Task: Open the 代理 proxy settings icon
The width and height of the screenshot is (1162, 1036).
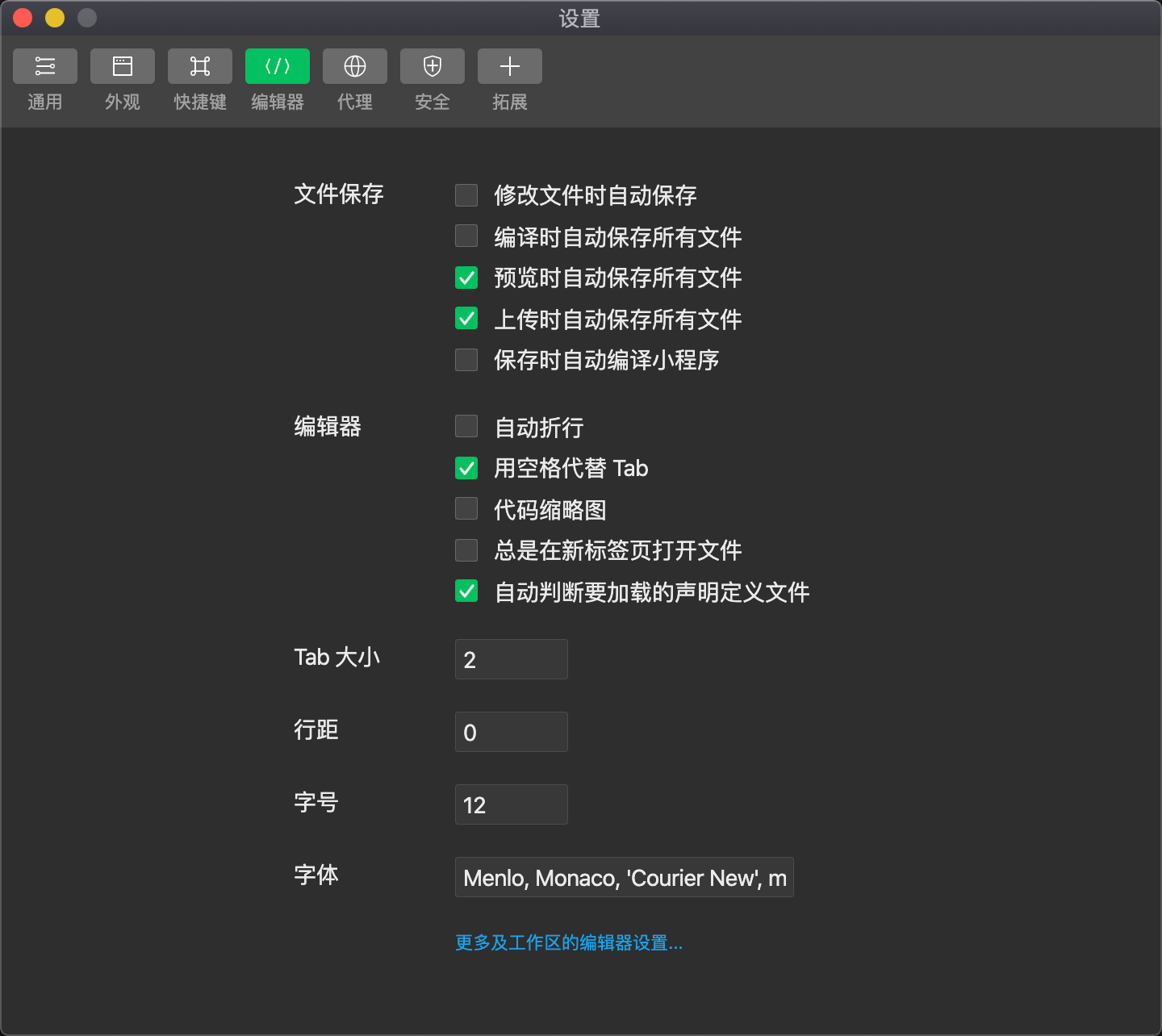Action: click(355, 66)
